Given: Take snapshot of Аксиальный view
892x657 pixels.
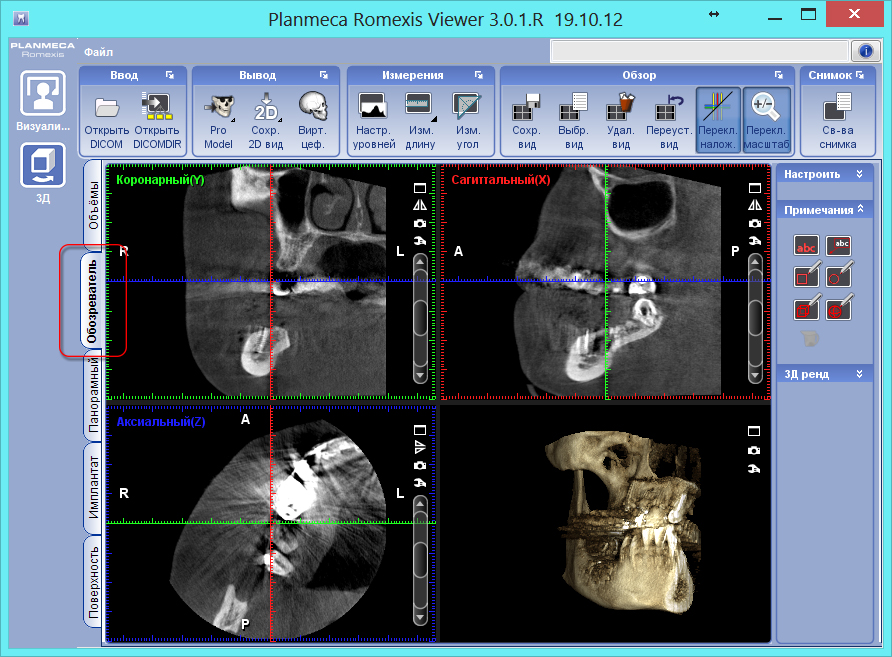Looking at the screenshot, I should 420,465.
